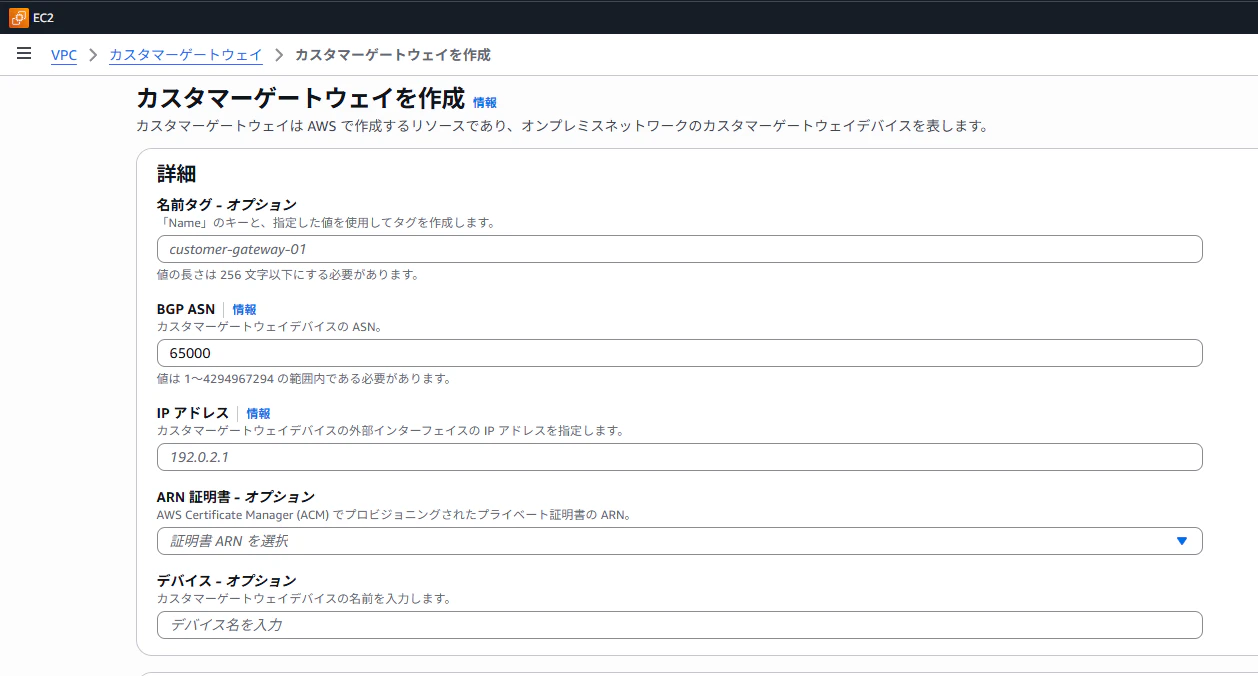Click 情報 link beside IP アドレス
The width and height of the screenshot is (1258, 676).
[x=259, y=413]
